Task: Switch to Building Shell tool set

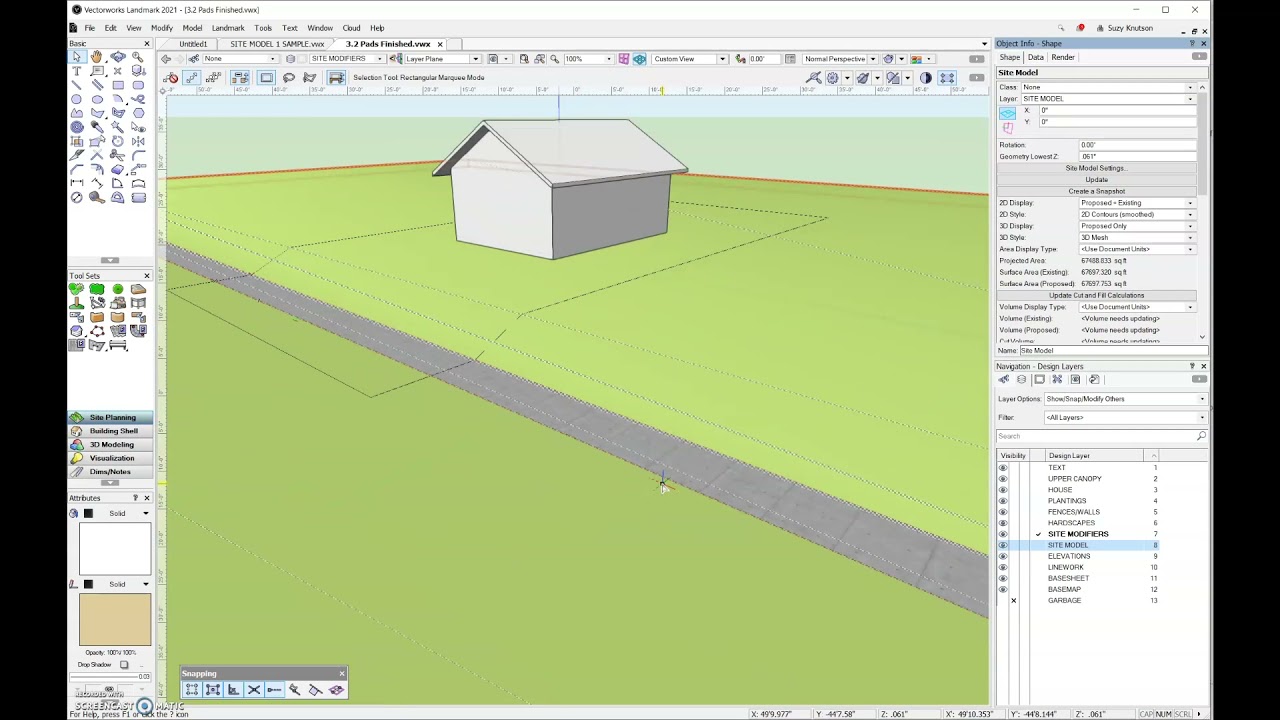Action: point(111,431)
